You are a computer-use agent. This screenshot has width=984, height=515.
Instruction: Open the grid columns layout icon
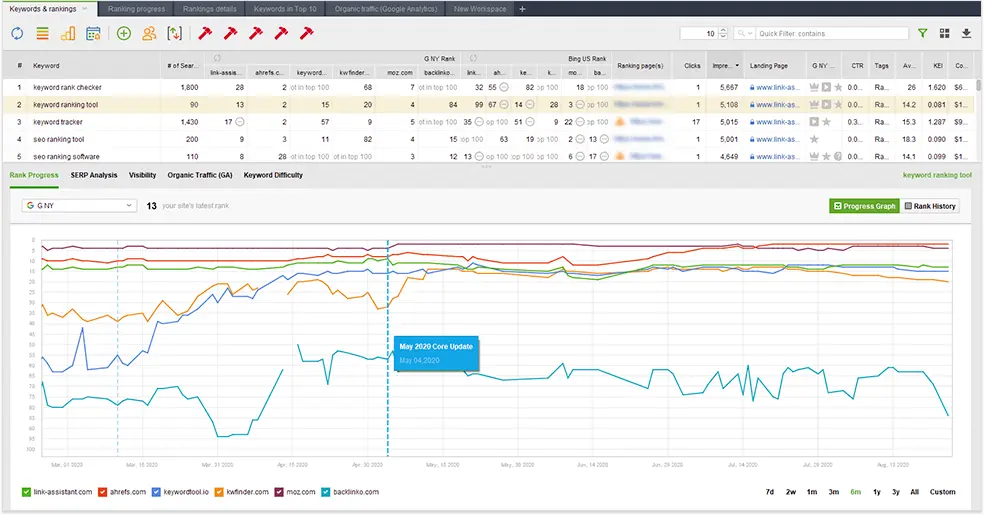[944, 33]
